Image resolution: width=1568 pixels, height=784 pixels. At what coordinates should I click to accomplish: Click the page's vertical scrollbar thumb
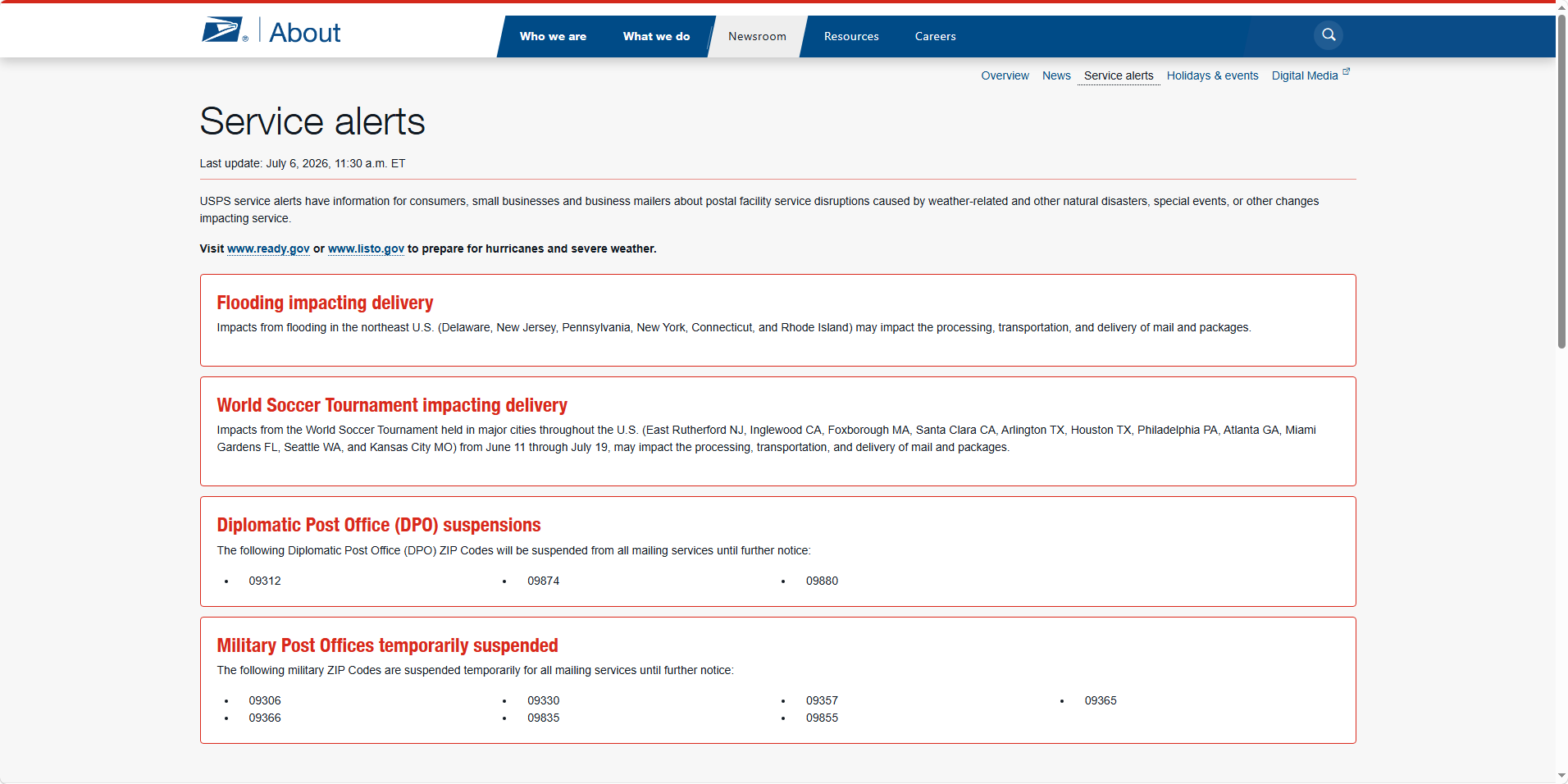[x=1561, y=180]
